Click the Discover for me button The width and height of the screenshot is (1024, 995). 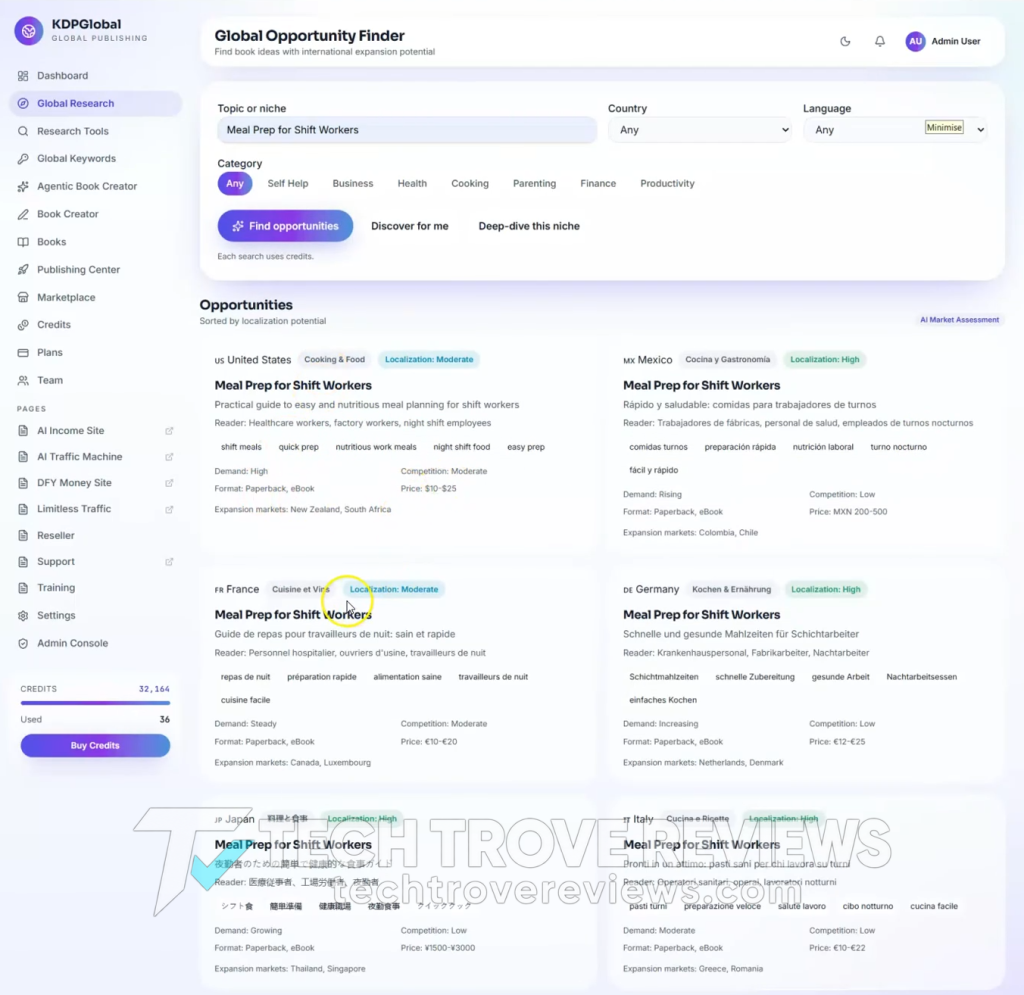coord(409,226)
